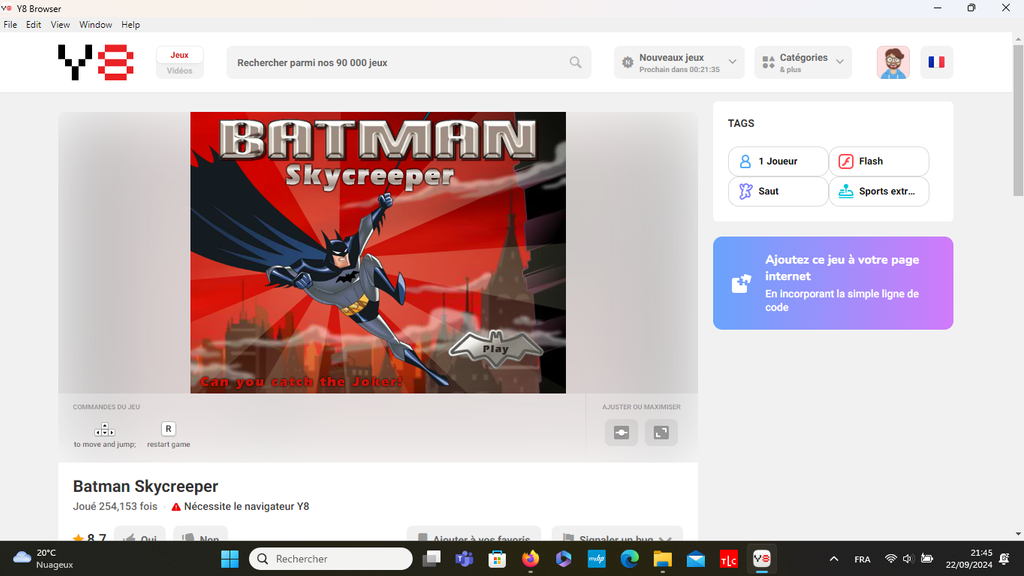Image resolution: width=1024 pixels, height=576 pixels.
Task: Click the search magnifier icon
Action: [x=575, y=62]
